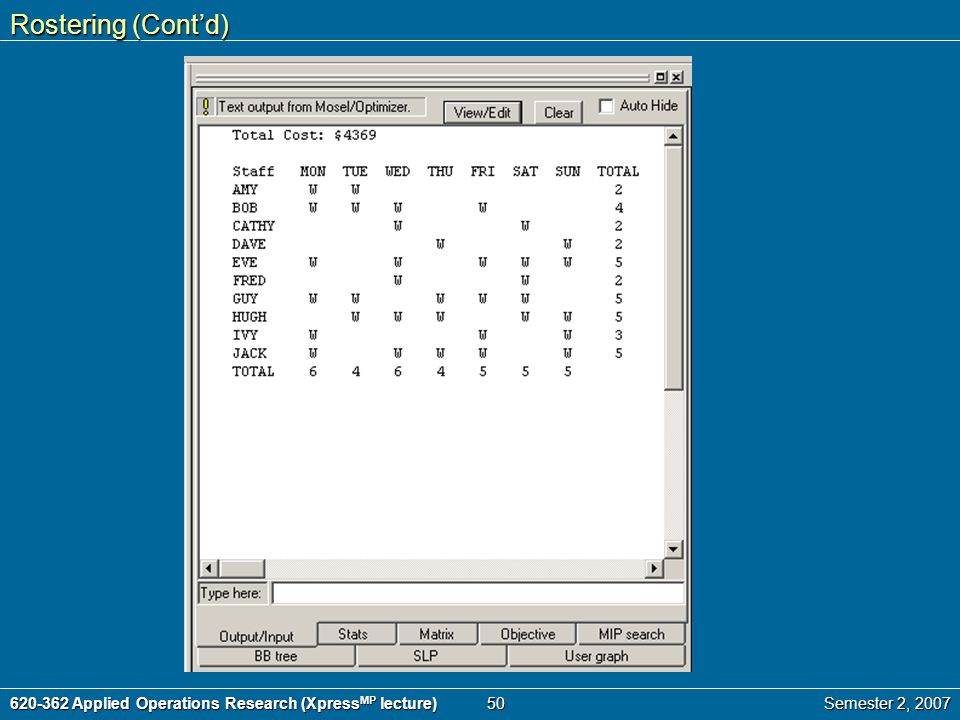This screenshot has height=720, width=960.
Task: Click the vertical scrollbar down arrow
Action: click(673, 549)
